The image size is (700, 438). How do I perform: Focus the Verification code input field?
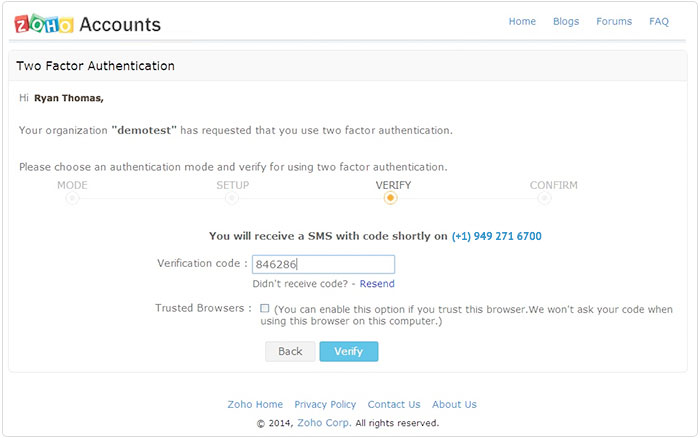click(323, 264)
